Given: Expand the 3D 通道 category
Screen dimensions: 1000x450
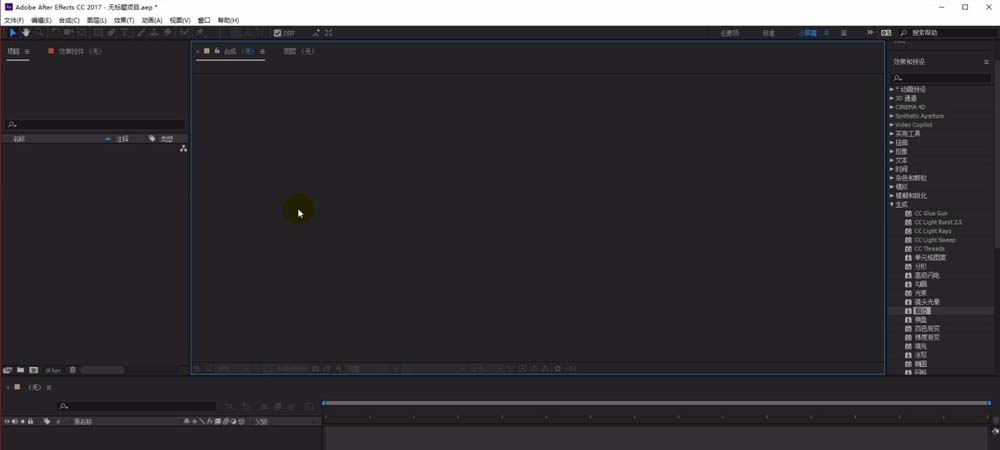Looking at the screenshot, I should click(892, 98).
